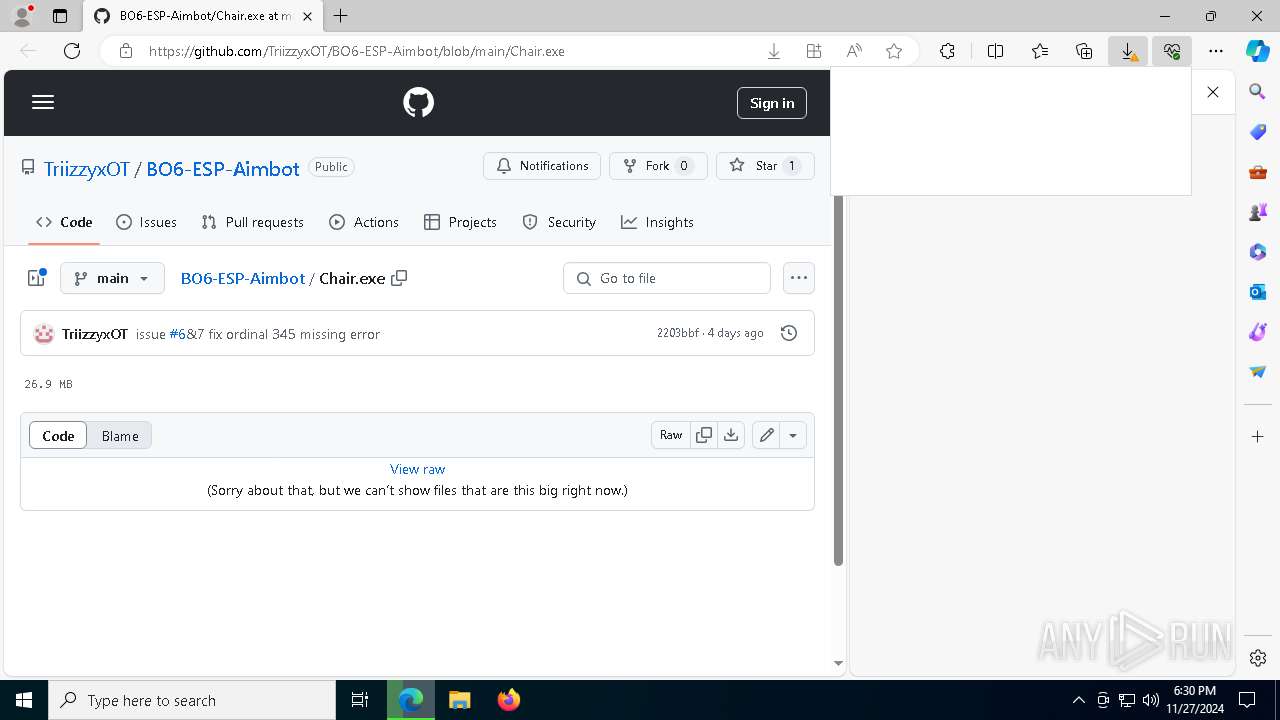1280x720 pixels.
Task: Open the browser Extensions icon
Action: coord(947,51)
